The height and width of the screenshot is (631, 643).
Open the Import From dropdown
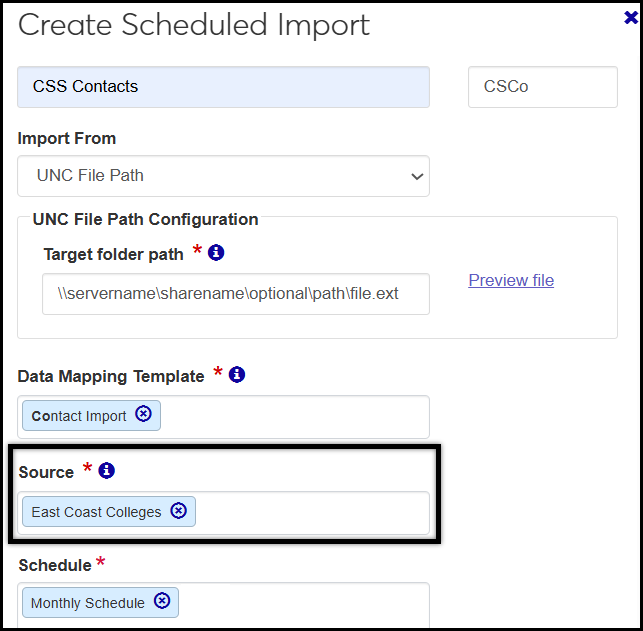(223, 176)
